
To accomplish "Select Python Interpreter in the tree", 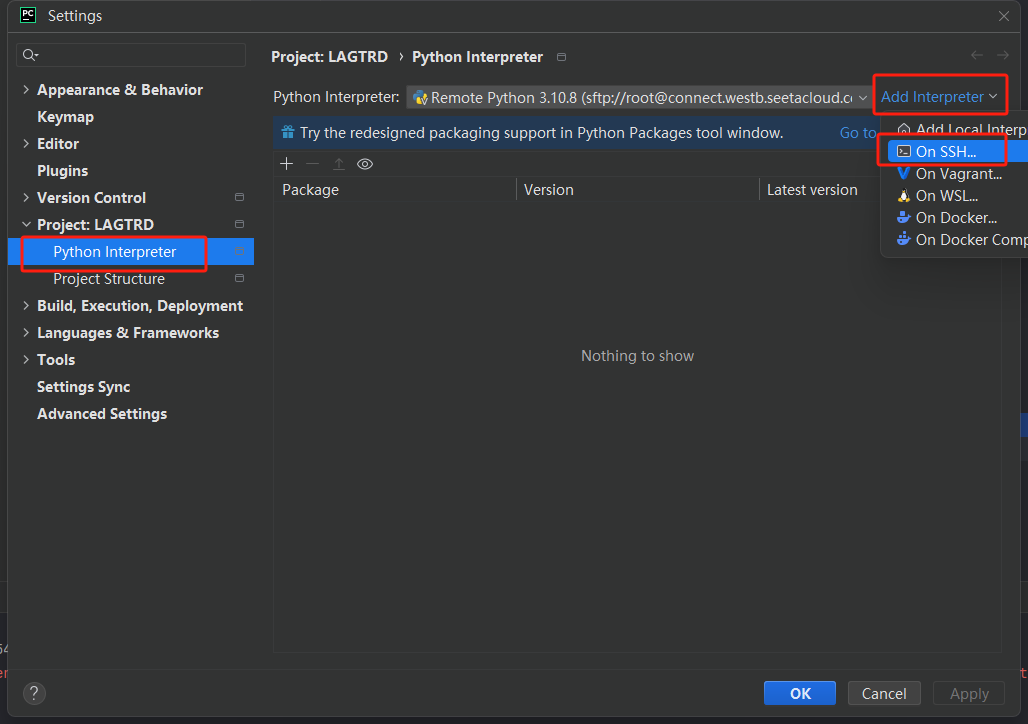I will pos(130,252).
